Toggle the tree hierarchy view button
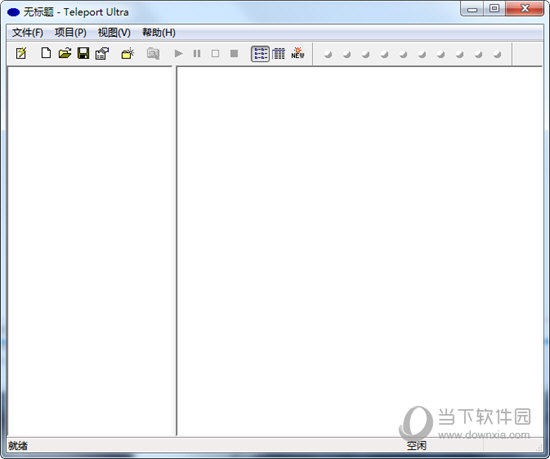This screenshot has width=550, height=459. click(260, 54)
